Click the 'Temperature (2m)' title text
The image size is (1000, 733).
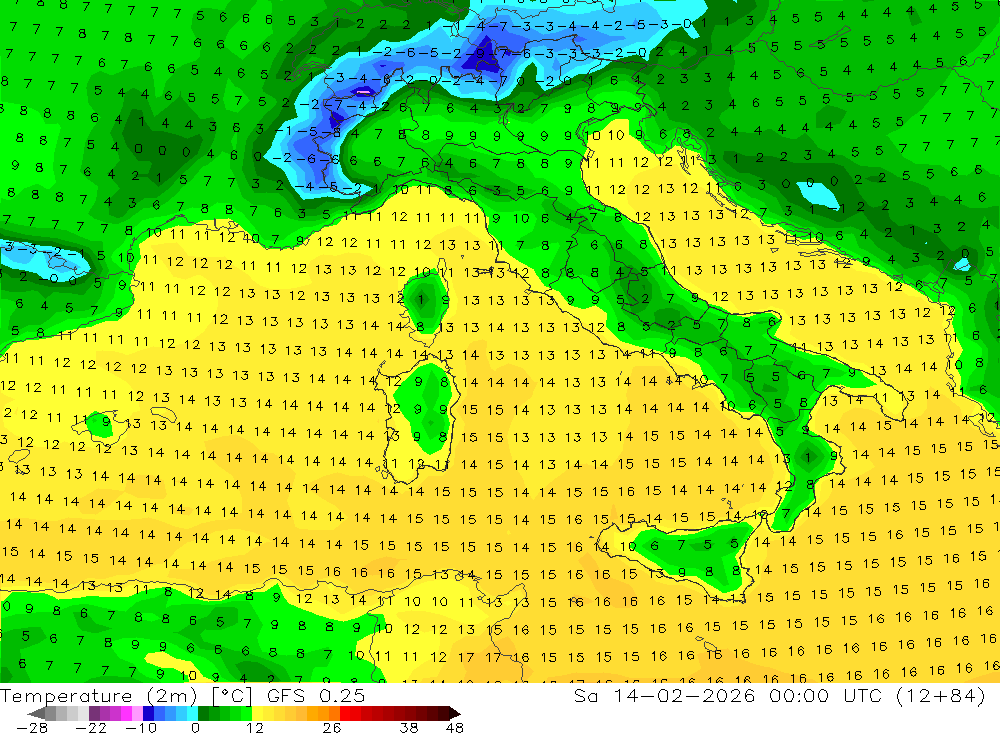99,696
